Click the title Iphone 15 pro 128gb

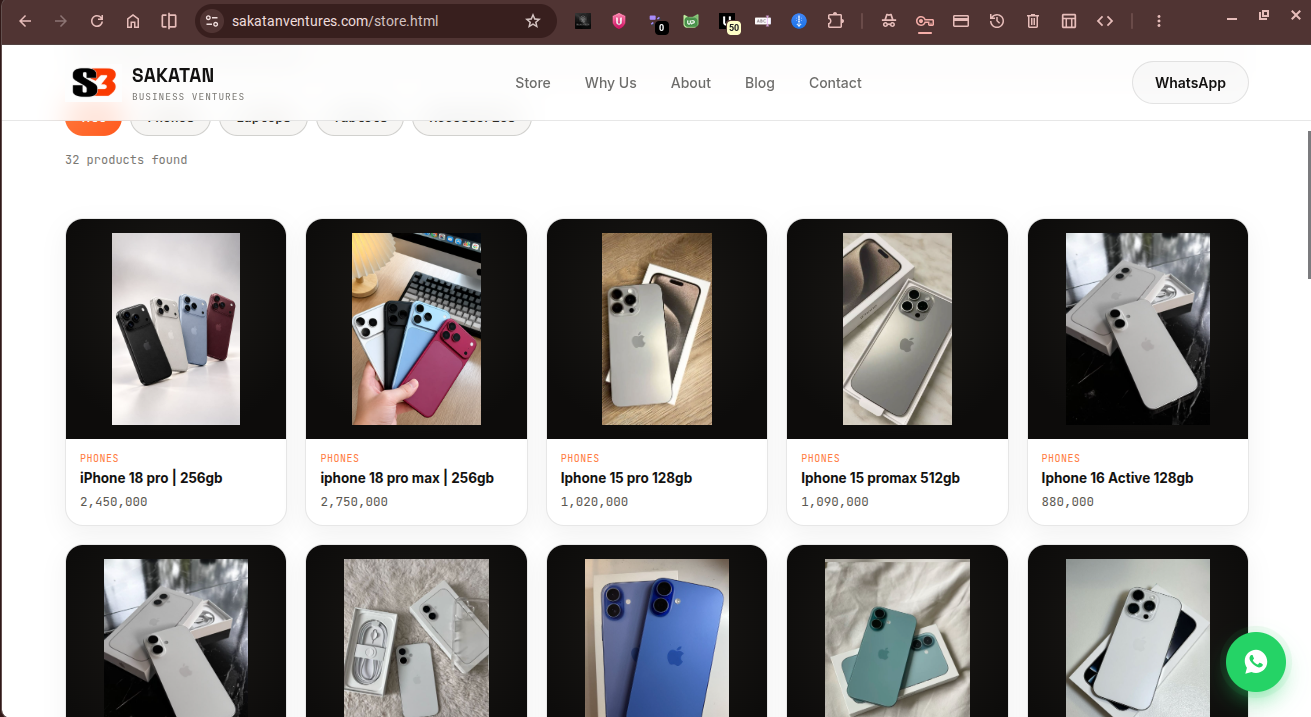pyautogui.click(x=626, y=478)
